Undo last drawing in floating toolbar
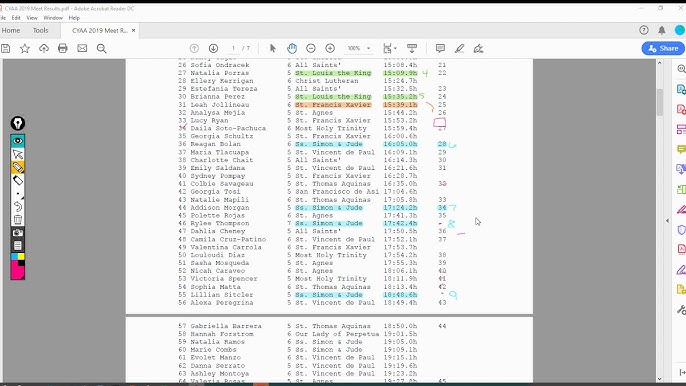Viewport: 686px width, 386px height. pyautogui.click(x=18, y=207)
